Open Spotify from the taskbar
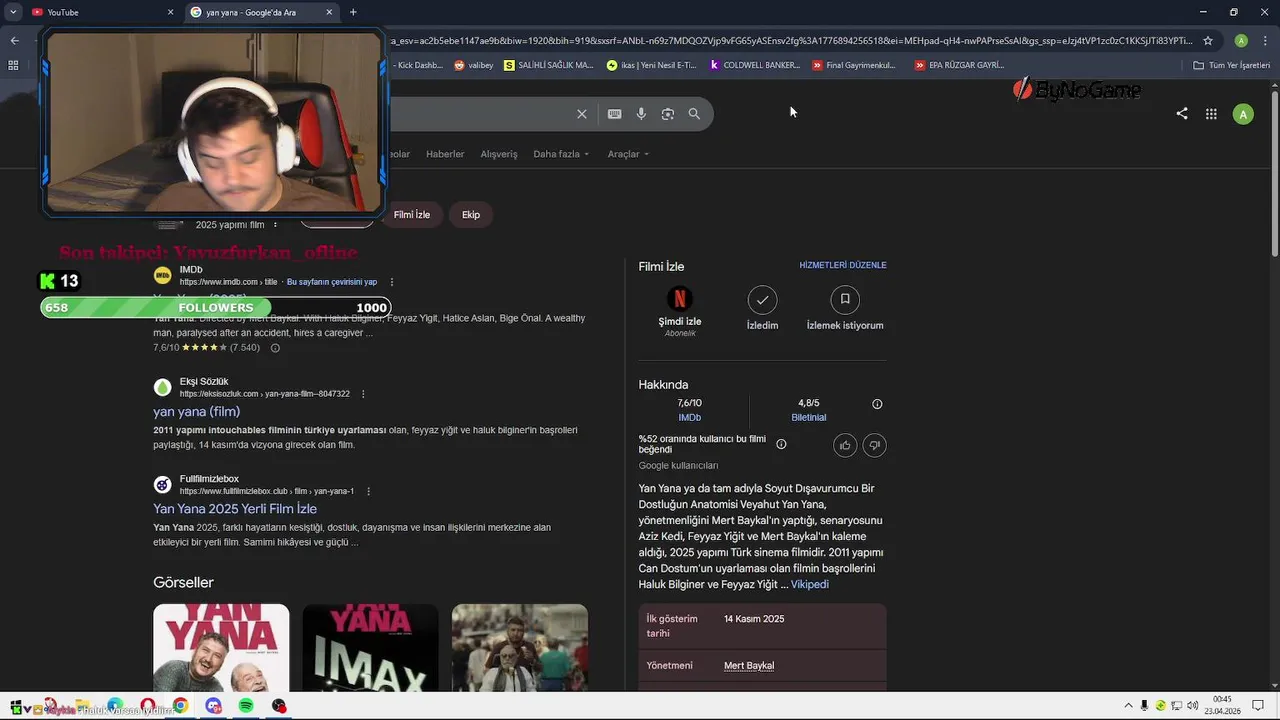 246,706
